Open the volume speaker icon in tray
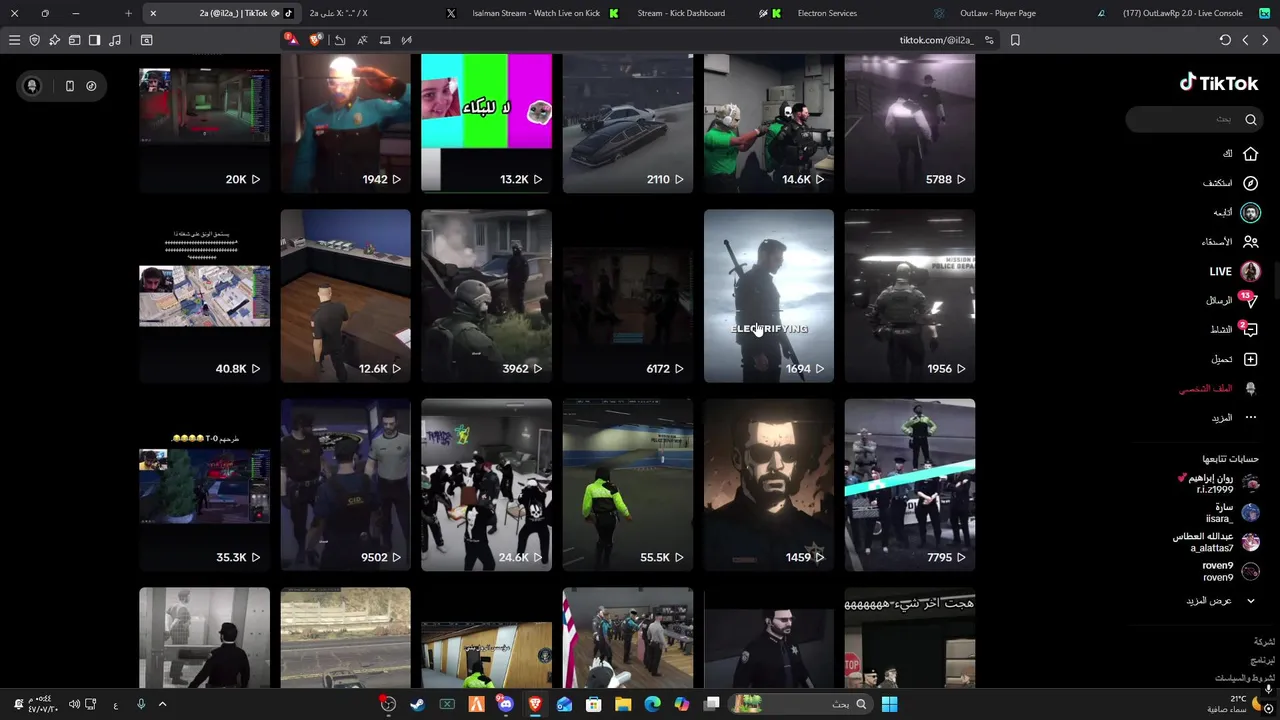The width and height of the screenshot is (1280, 720). tap(74, 704)
